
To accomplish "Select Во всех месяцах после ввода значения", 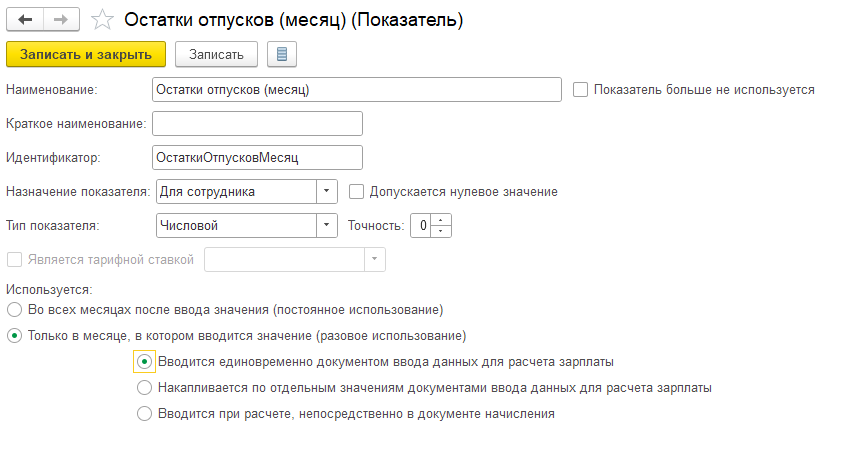I will point(15,310).
